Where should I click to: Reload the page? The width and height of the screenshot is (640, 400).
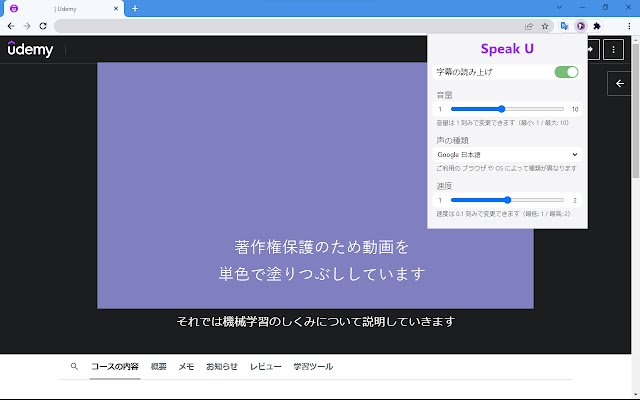point(43,26)
